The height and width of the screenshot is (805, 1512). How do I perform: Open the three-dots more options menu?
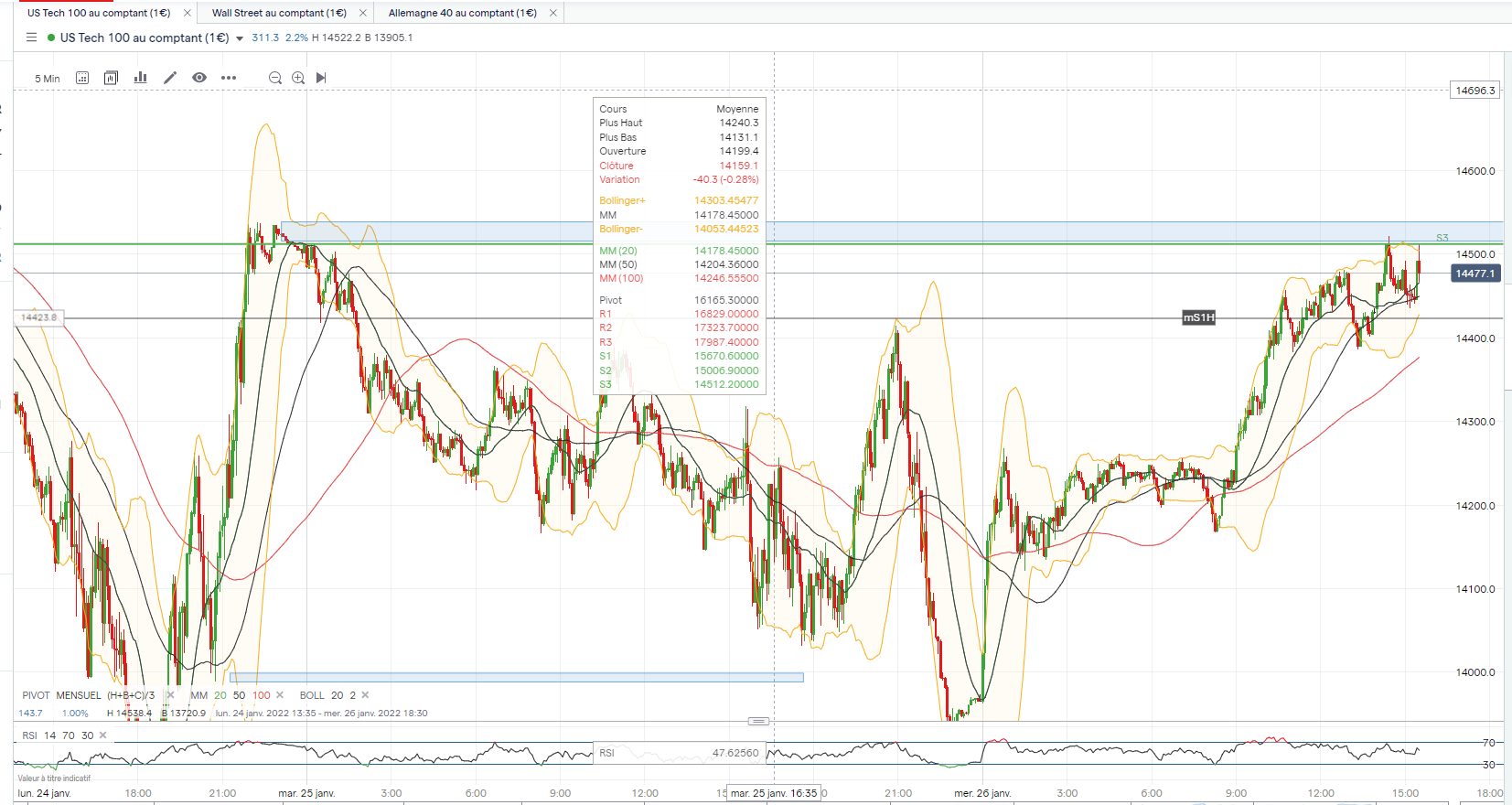click(x=229, y=78)
